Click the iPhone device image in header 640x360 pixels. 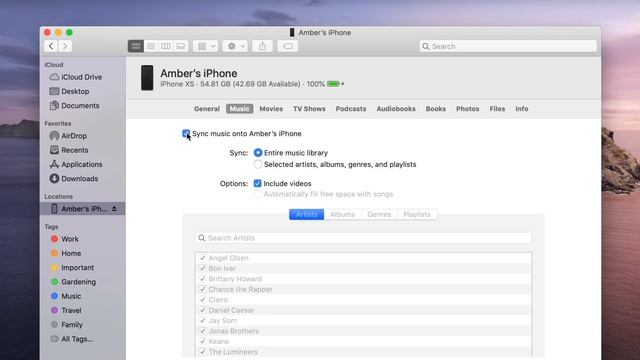pyautogui.click(x=147, y=78)
